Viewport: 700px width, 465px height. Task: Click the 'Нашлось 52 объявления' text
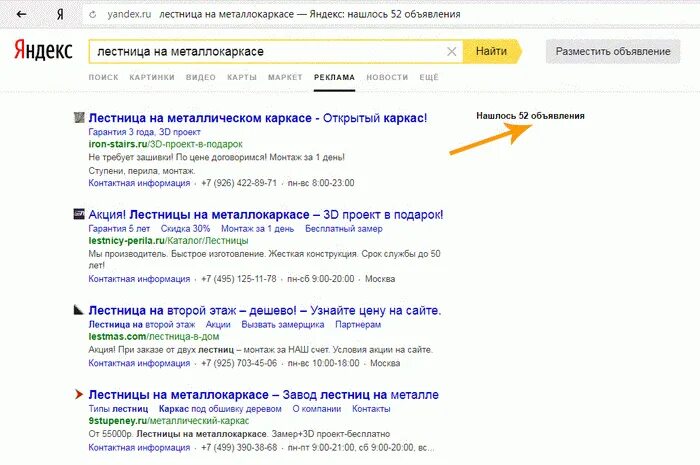coord(530,116)
